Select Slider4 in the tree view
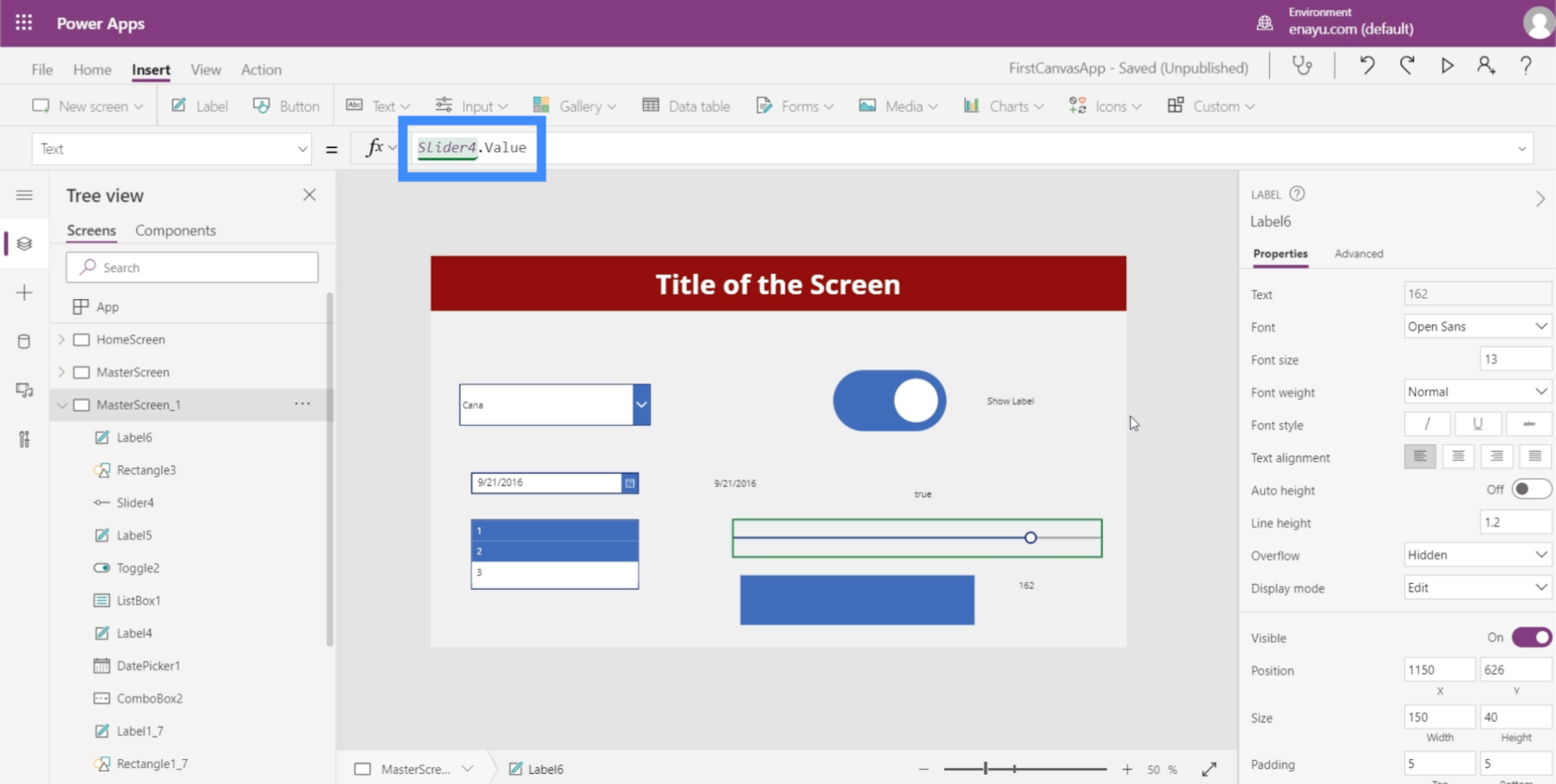 click(135, 503)
